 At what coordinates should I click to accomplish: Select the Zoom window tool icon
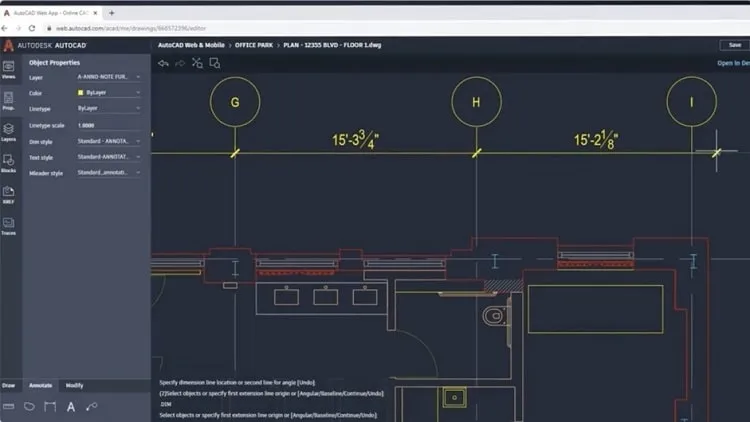point(215,63)
